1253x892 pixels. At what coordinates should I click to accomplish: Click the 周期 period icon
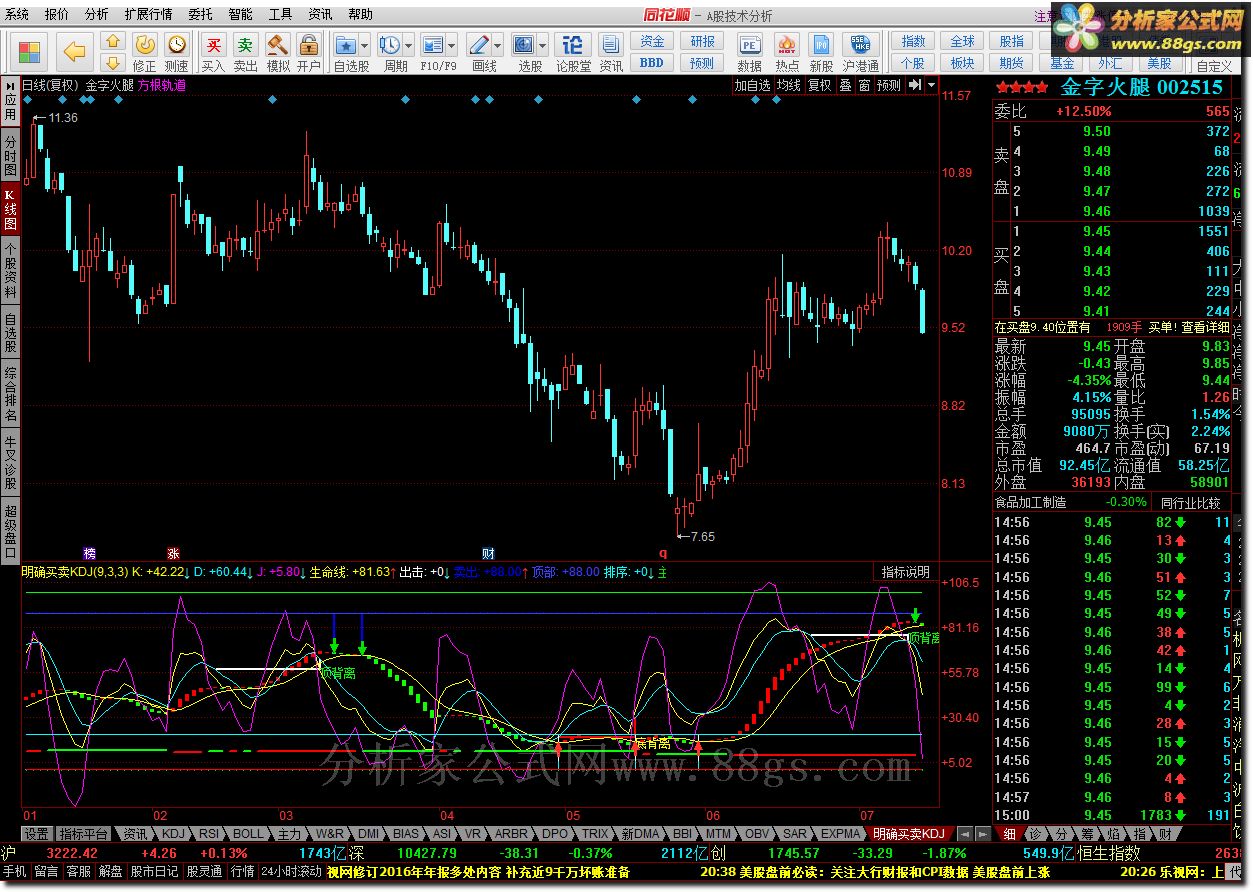tap(390, 45)
